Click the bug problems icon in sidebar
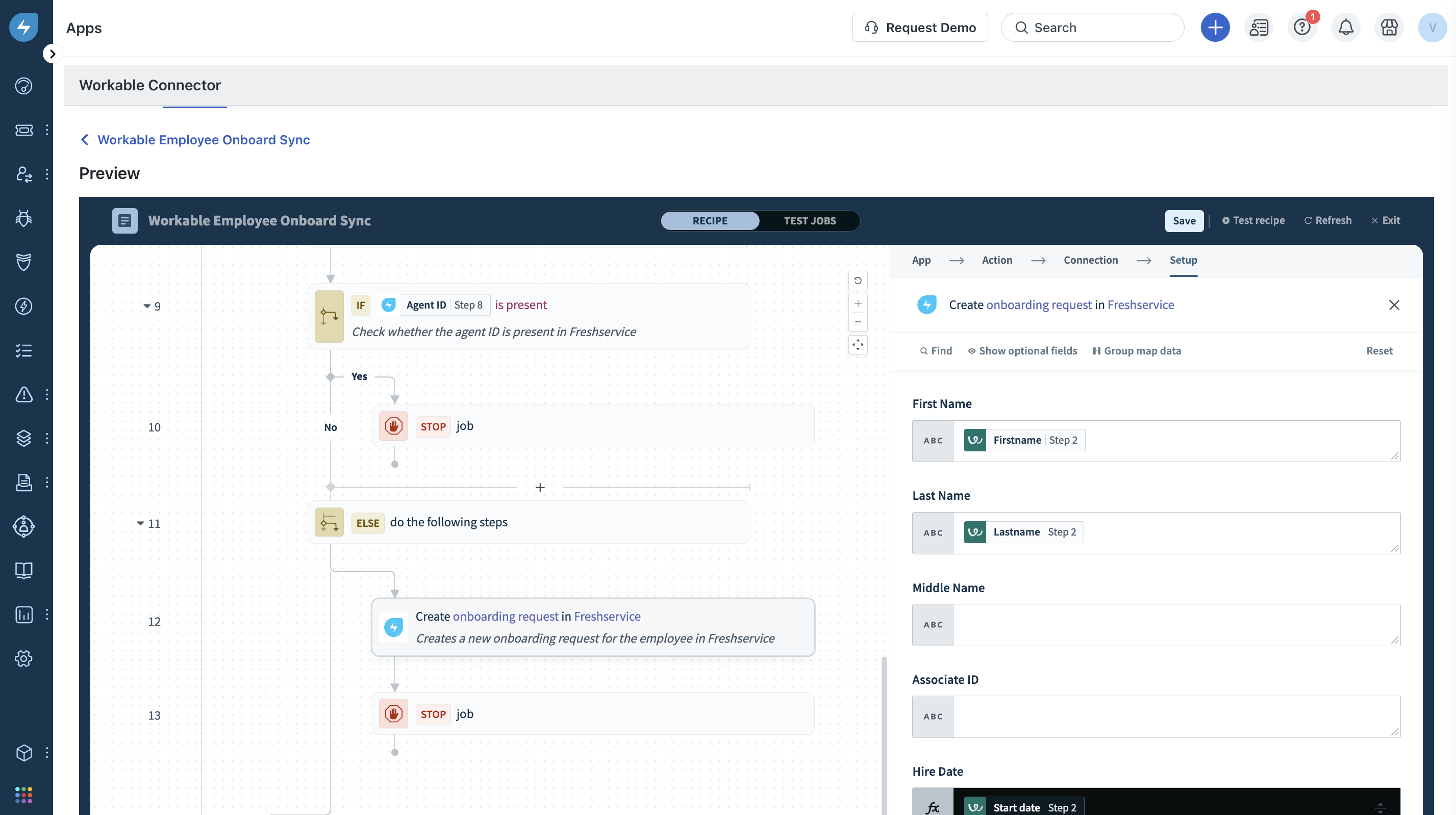 [x=23, y=218]
